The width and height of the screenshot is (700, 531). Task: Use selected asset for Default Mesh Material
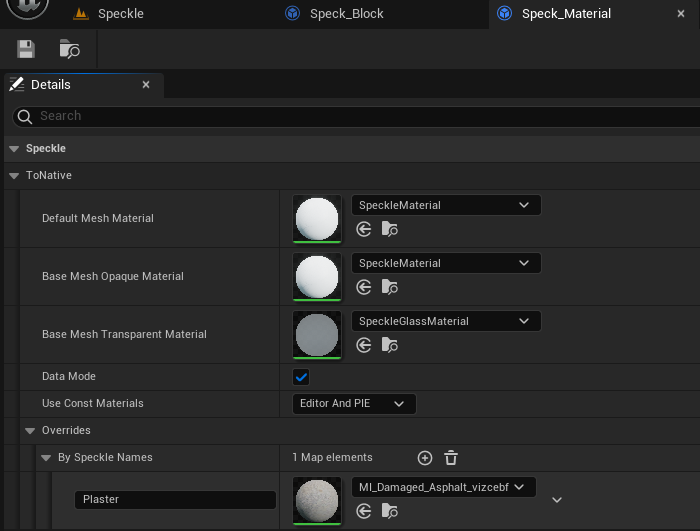[x=364, y=230]
